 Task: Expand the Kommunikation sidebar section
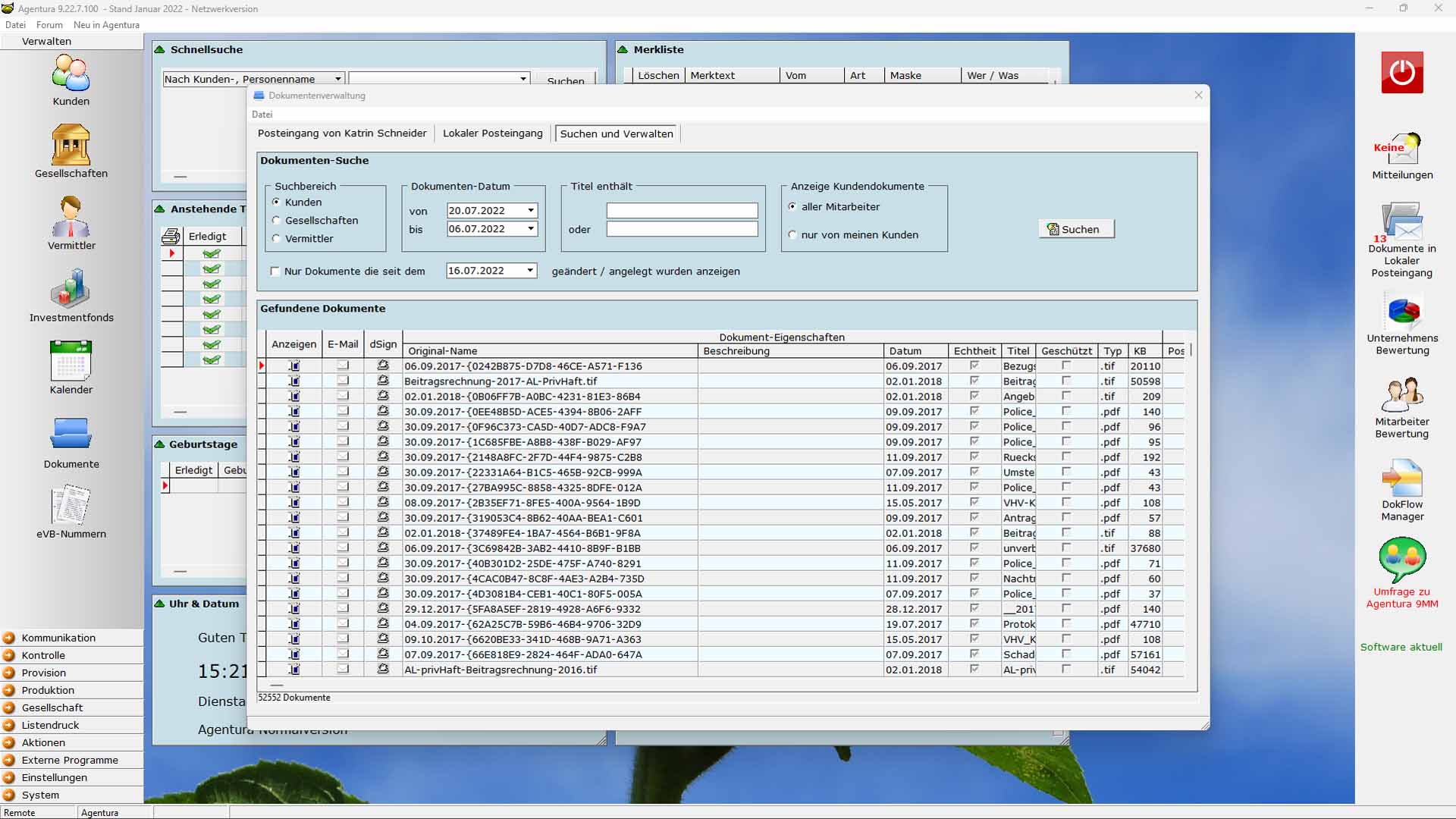(58, 638)
